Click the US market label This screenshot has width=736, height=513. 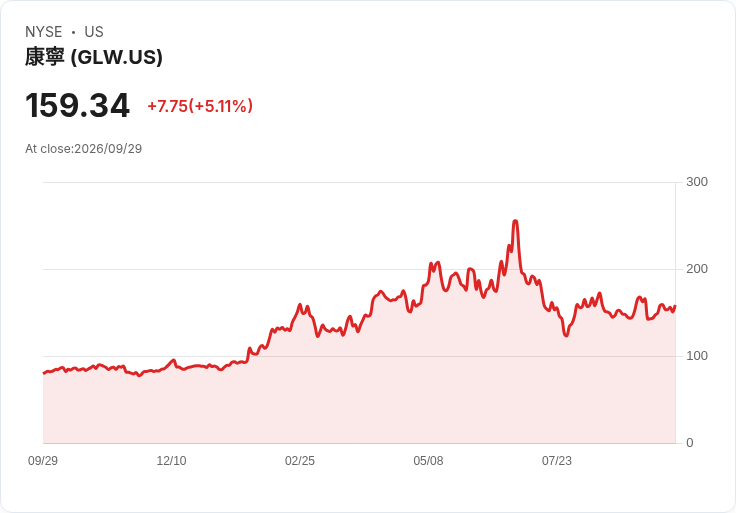click(94, 32)
